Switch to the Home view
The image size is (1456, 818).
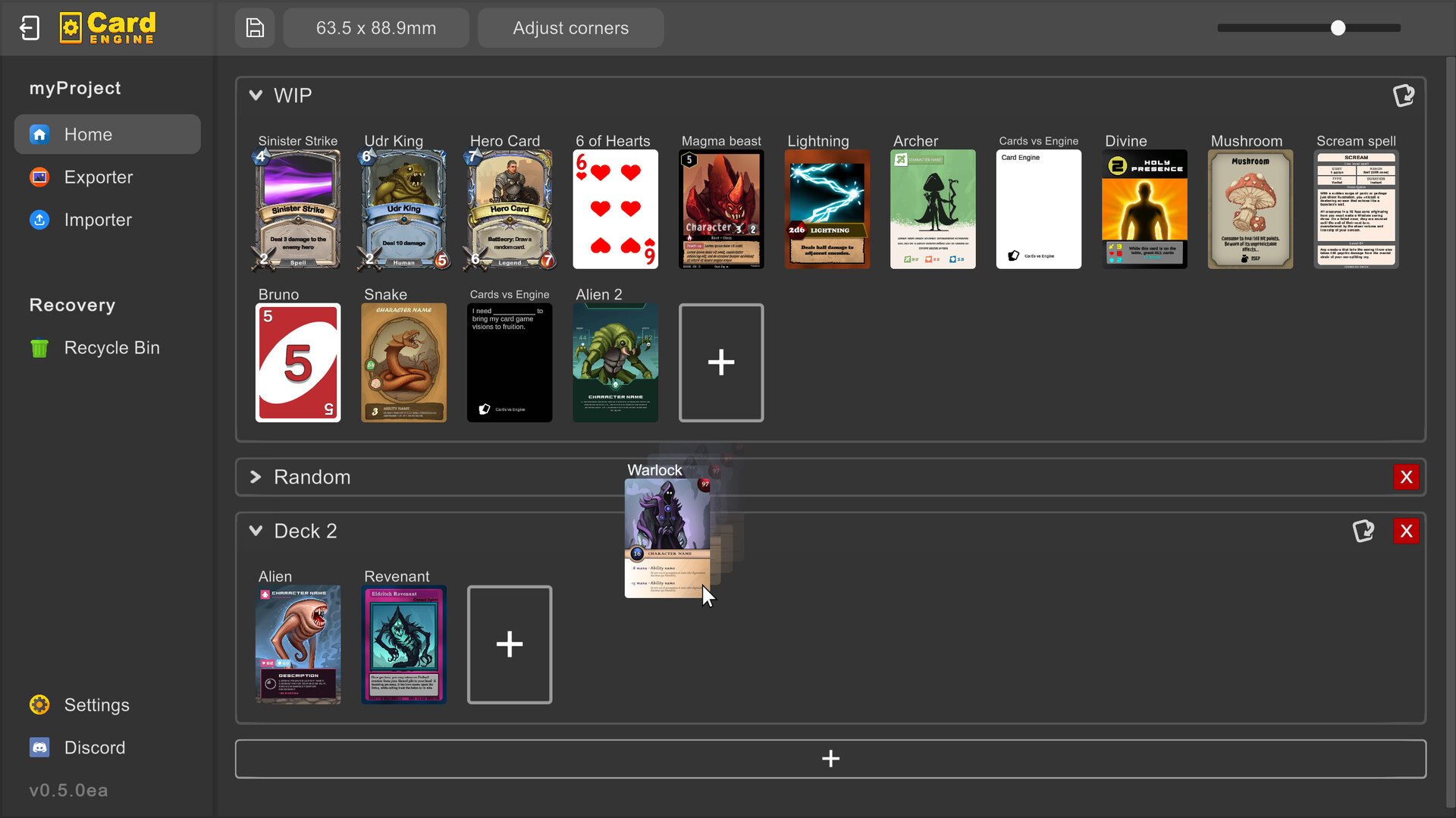click(88, 134)
